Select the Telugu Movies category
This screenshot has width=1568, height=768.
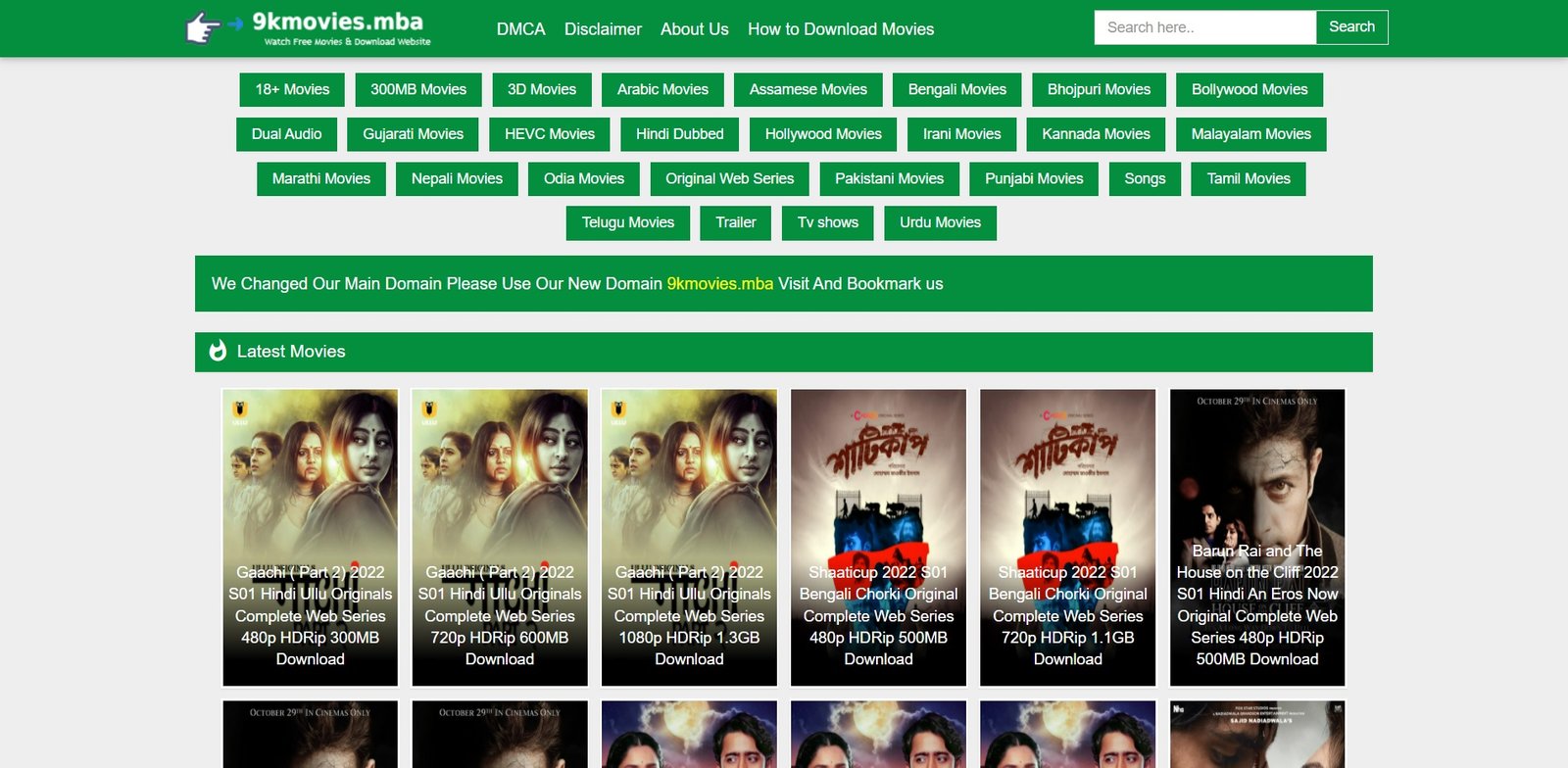(628, 222)
